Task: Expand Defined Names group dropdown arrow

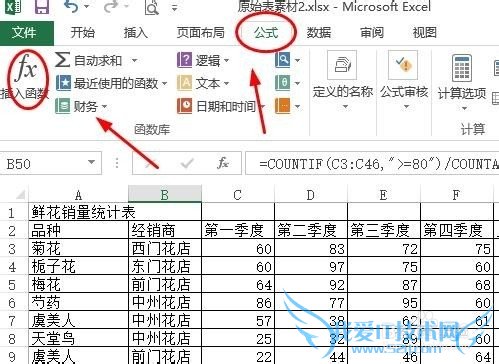Action: coord(345,107)
